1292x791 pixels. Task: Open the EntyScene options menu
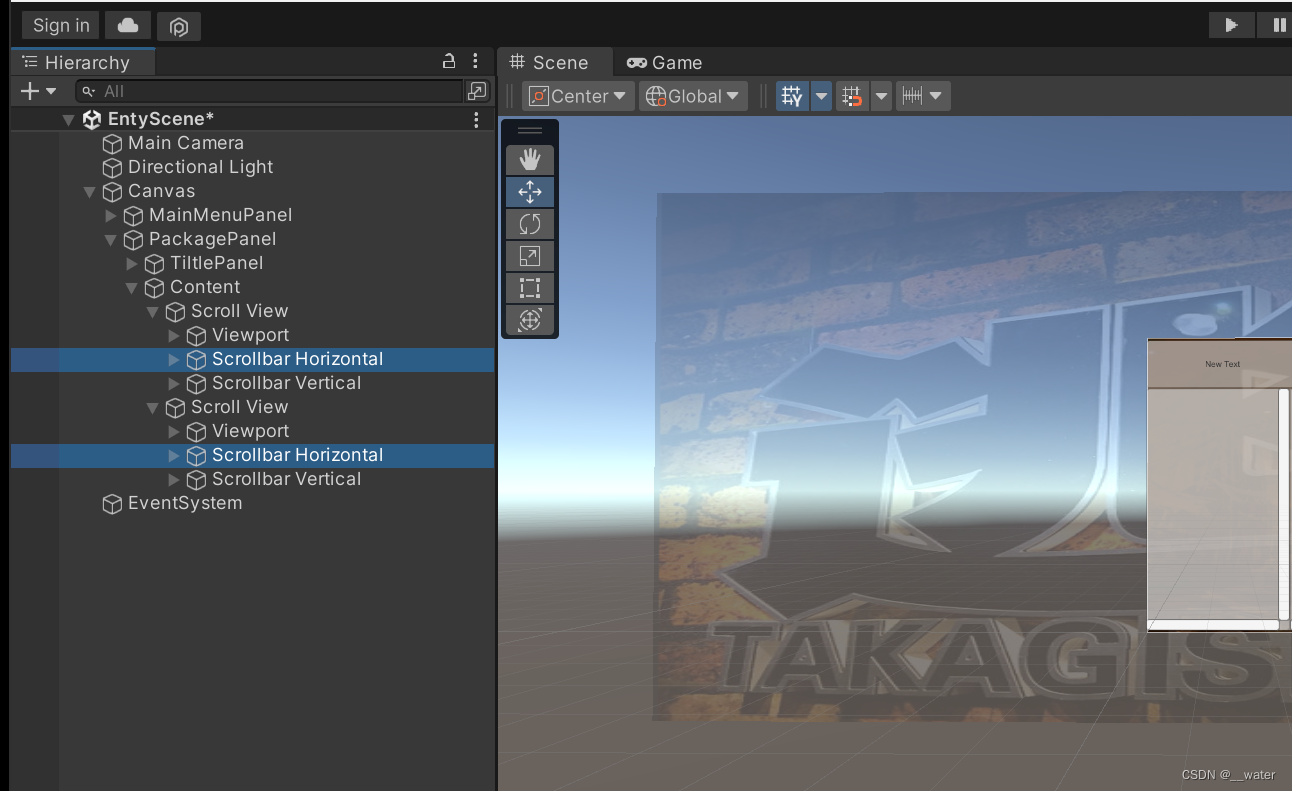476,119
